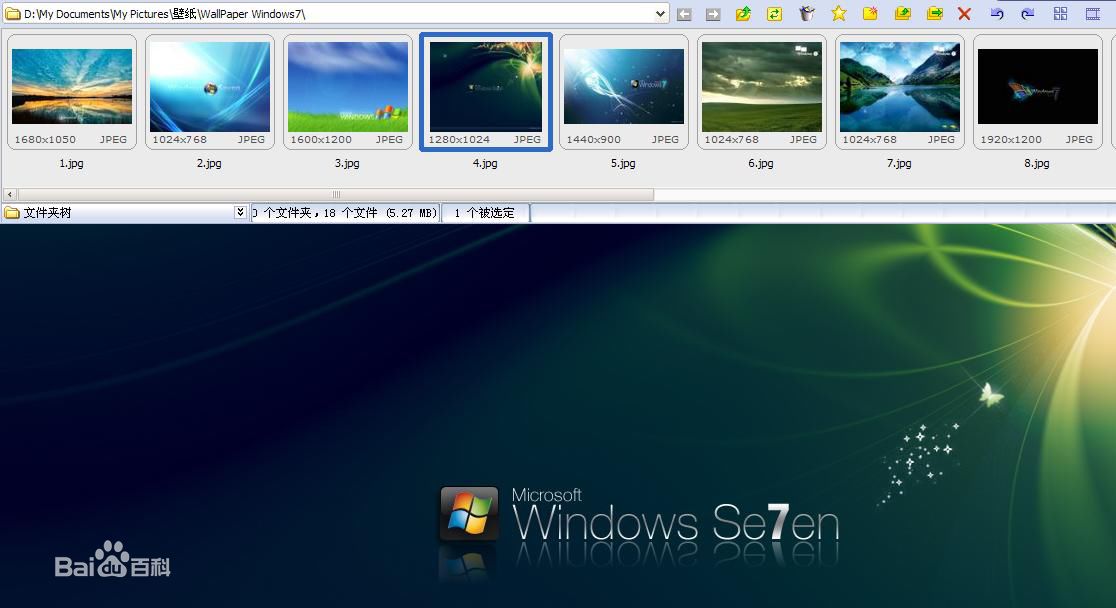1116x608 pixels.
Task: Create a new folder
Action: point(870,14)
